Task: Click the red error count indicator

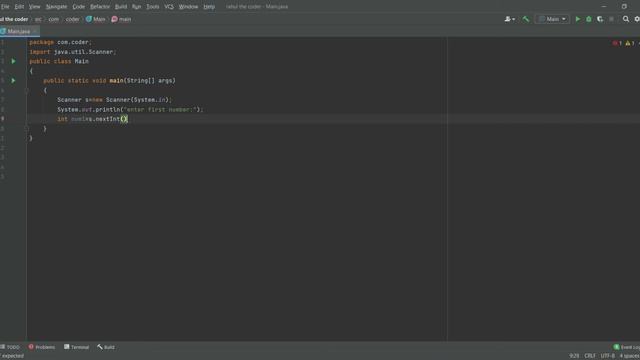Action: [617, 43]
